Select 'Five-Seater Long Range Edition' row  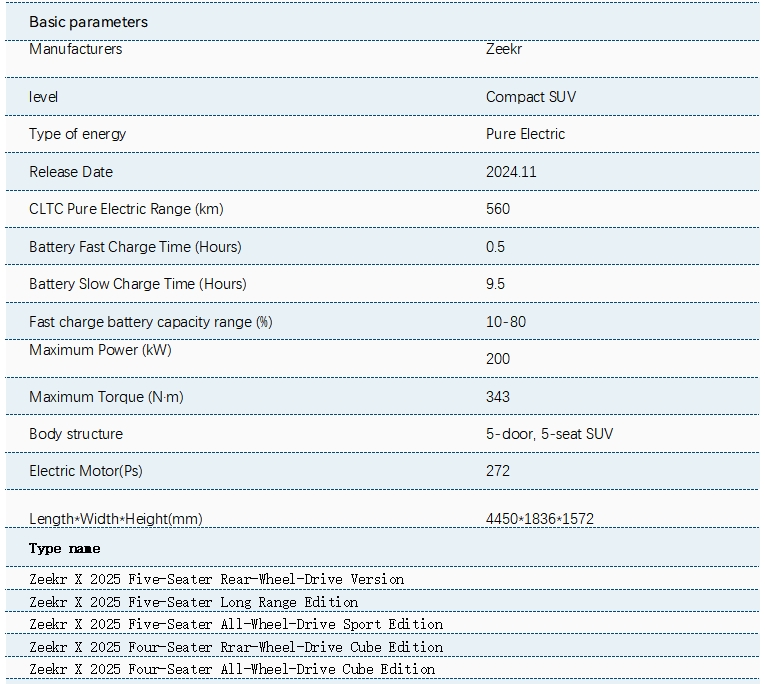coord(382,602)
